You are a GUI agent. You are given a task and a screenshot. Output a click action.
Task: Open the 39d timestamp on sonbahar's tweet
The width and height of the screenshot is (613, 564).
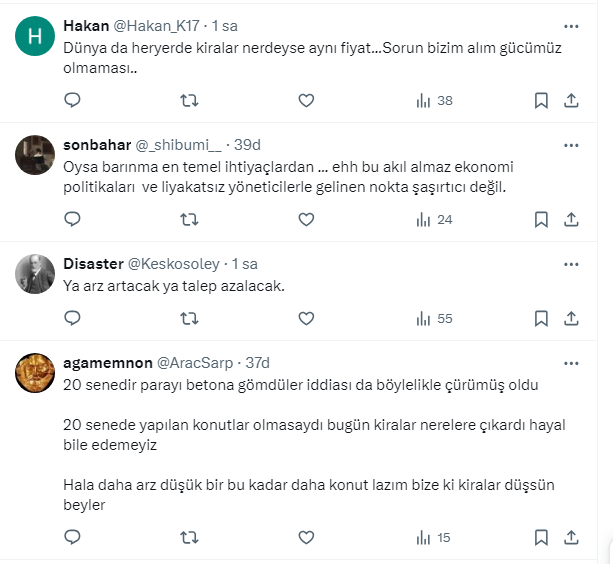click(x=247, y=144)
